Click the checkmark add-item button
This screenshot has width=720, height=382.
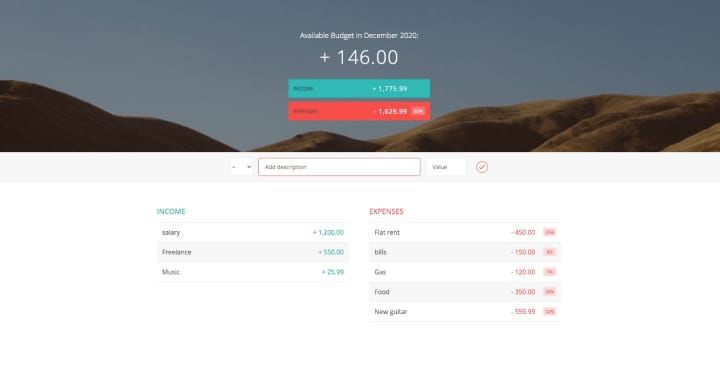click(482, 167)
